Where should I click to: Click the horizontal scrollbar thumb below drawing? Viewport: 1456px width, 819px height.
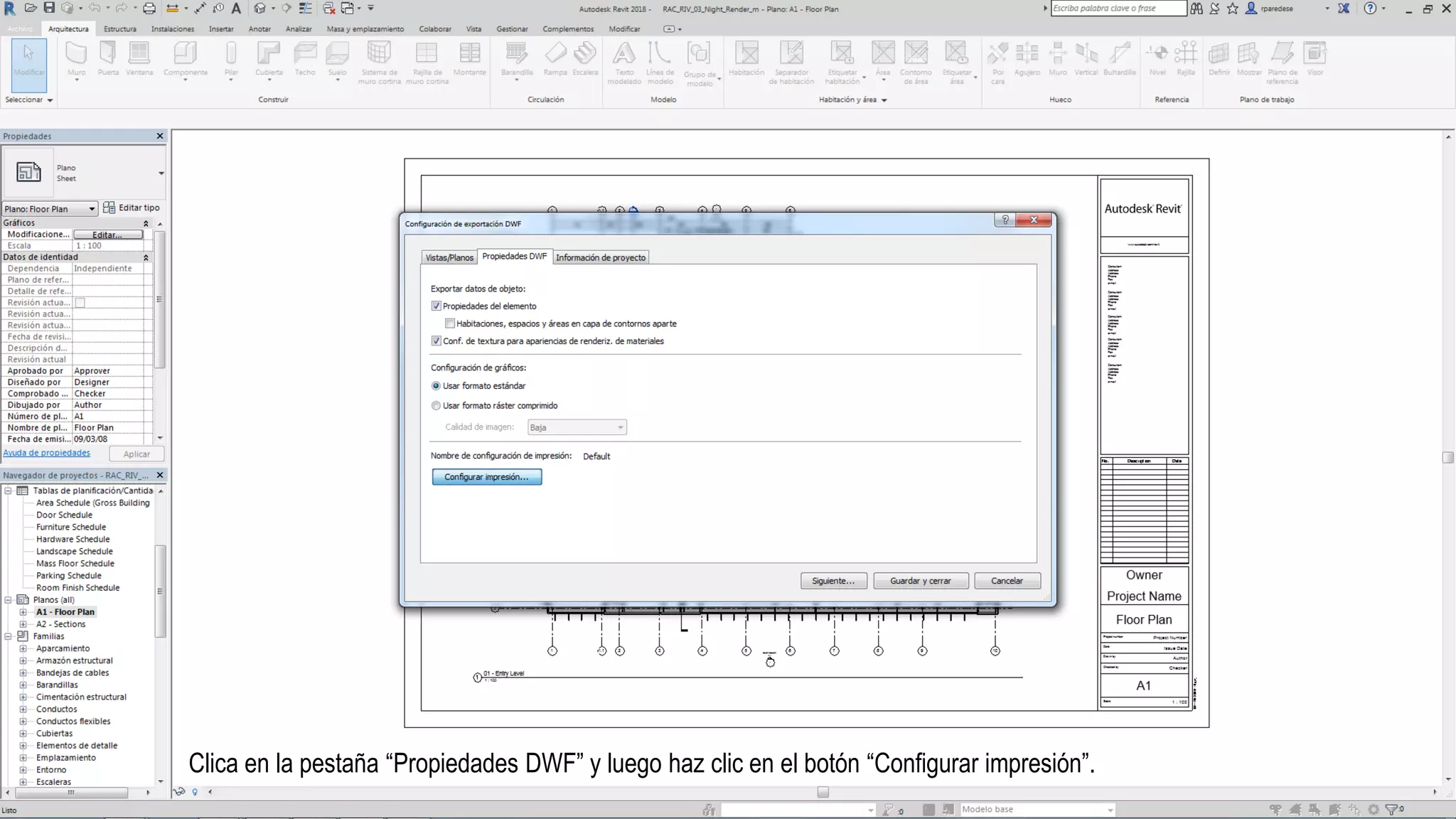coord(823,792)
